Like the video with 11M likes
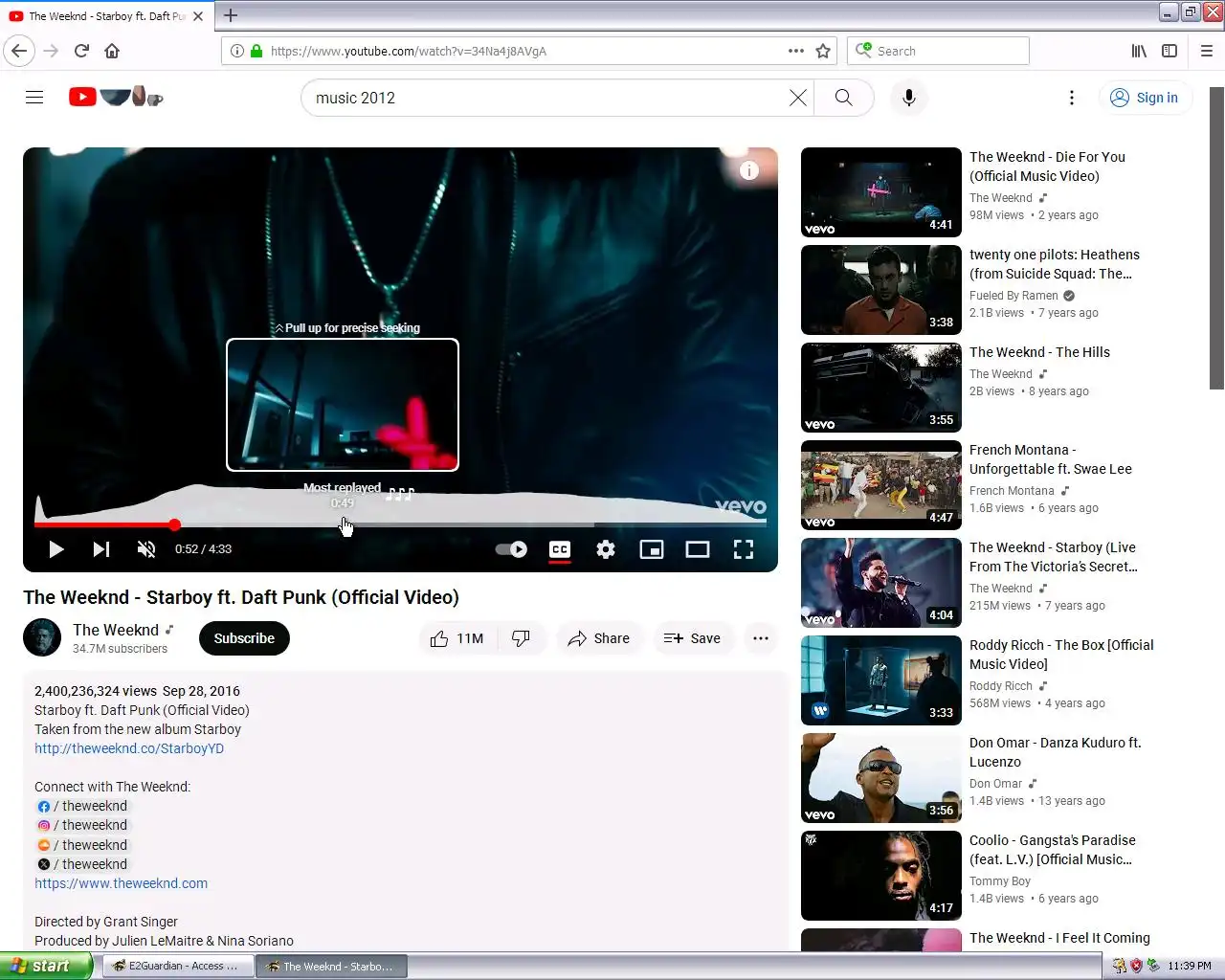 [457, 638]
